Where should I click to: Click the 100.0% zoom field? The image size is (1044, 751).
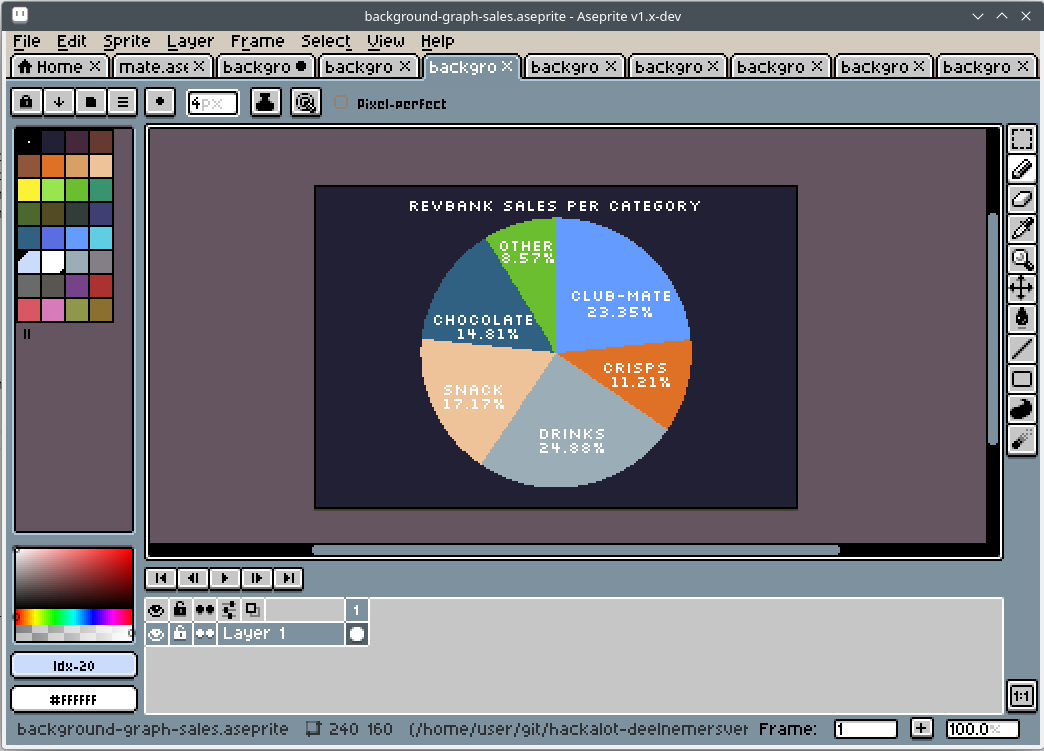(x=983, y=728)
